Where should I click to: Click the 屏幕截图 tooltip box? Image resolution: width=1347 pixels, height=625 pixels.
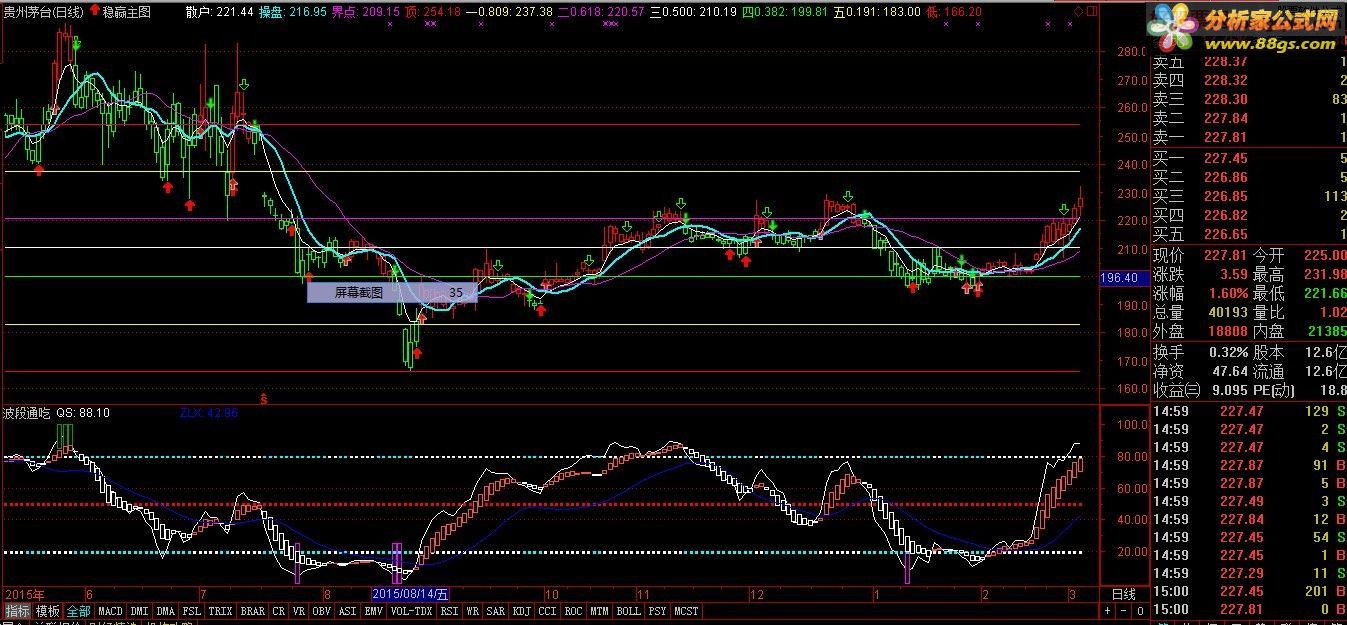(x=392, y=293)
